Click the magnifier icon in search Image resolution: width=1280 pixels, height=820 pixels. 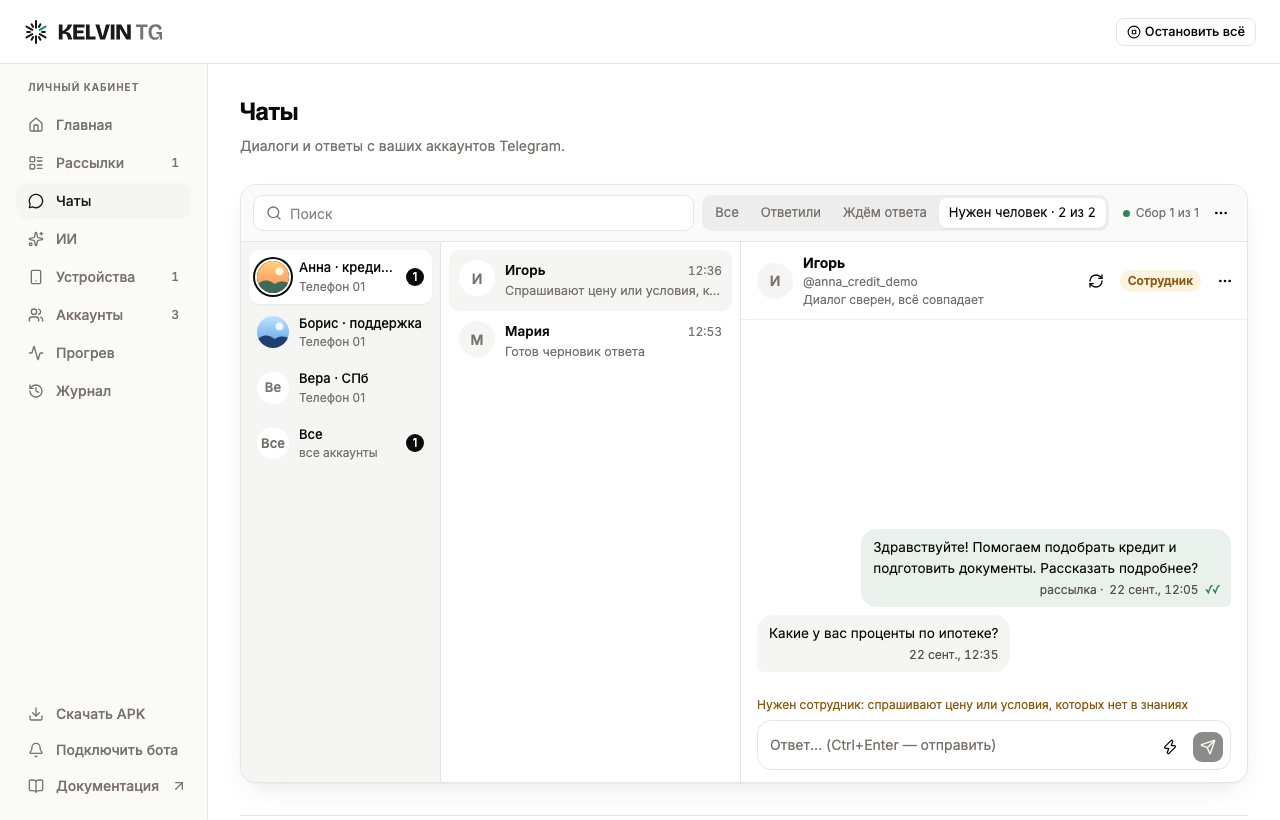[x=274, y=213]
